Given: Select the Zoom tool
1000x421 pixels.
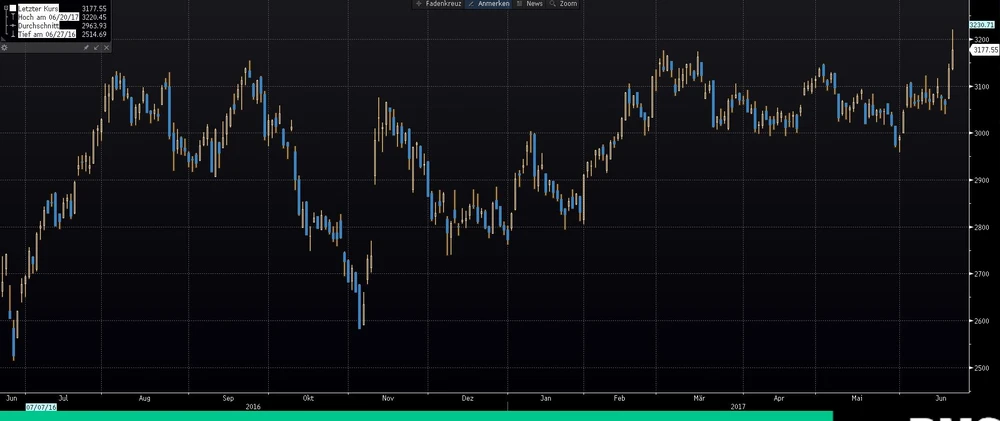Looking at the screenshot, I should [566, 4].
